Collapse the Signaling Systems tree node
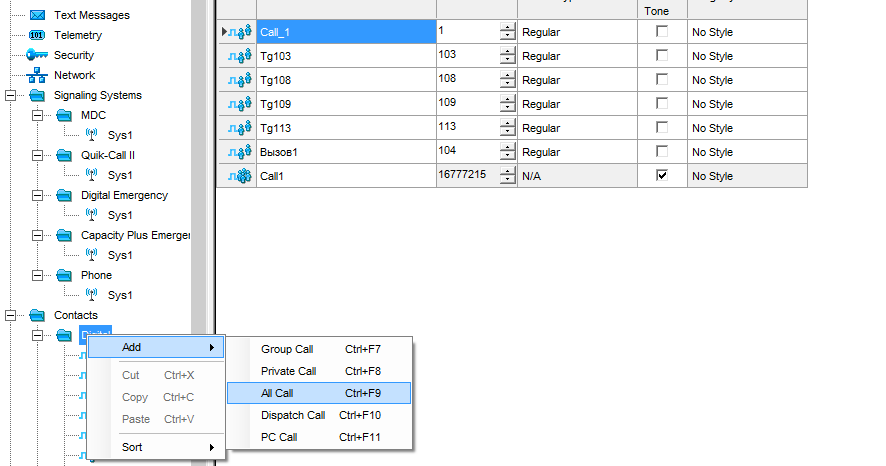 click(11, 96)
